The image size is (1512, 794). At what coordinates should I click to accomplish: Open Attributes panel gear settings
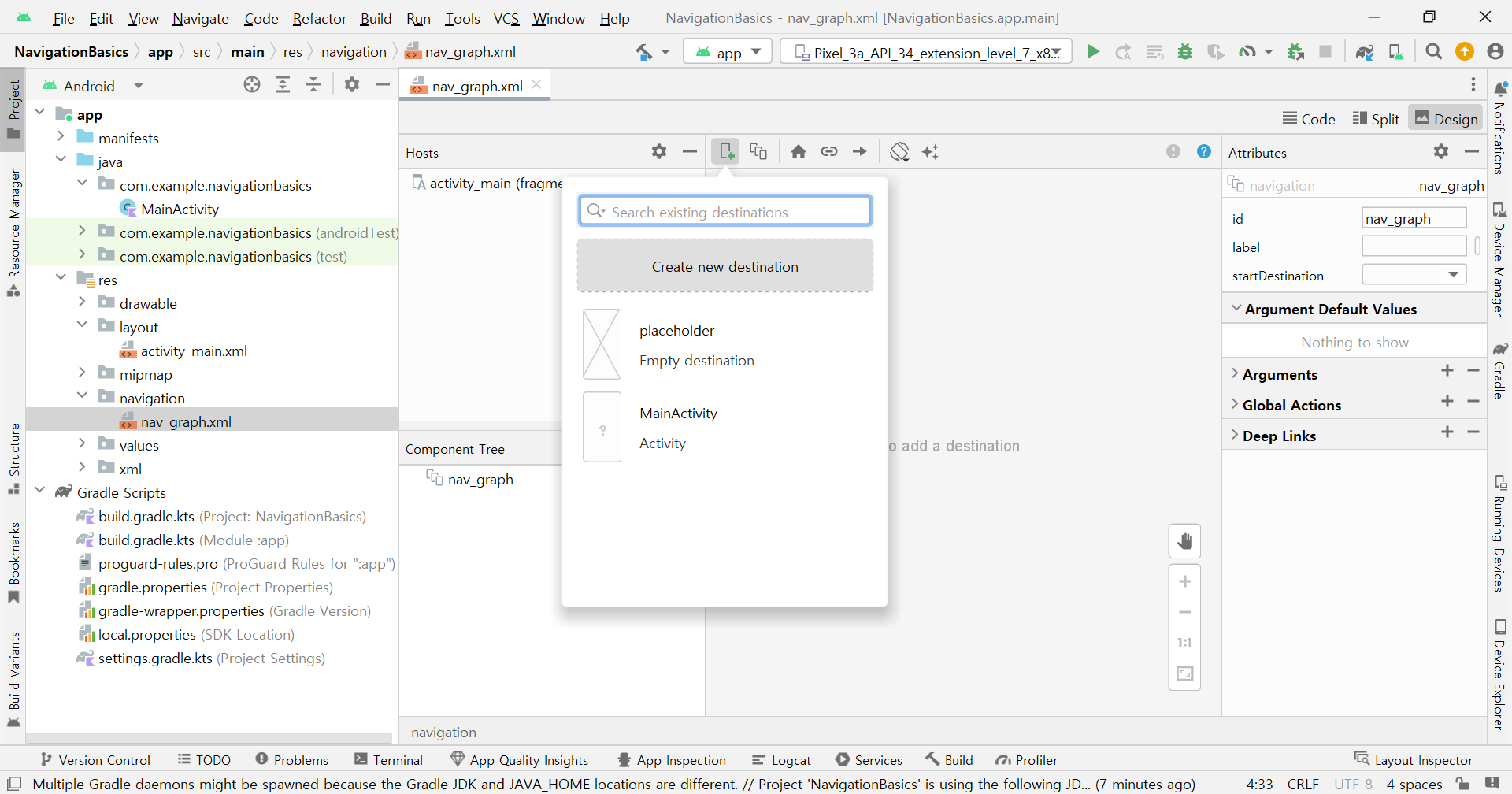click(1441, 151)
